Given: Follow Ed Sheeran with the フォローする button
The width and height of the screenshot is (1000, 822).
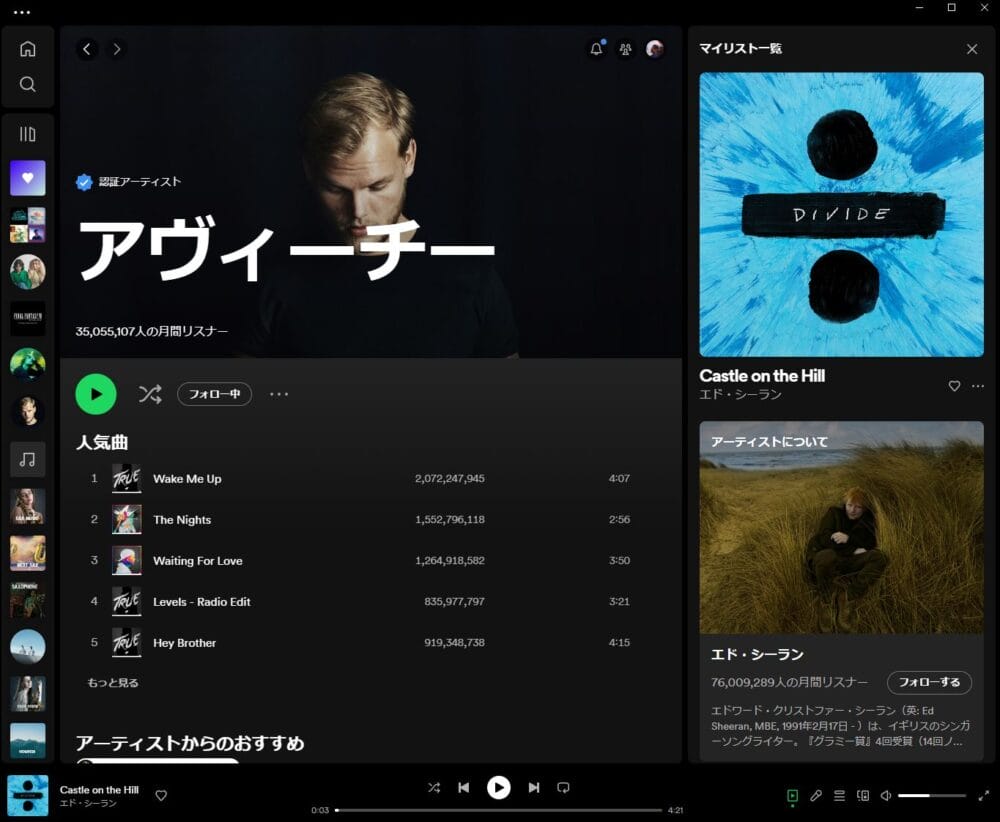Looking at the screenshot, I should click(x=929, y=682).
